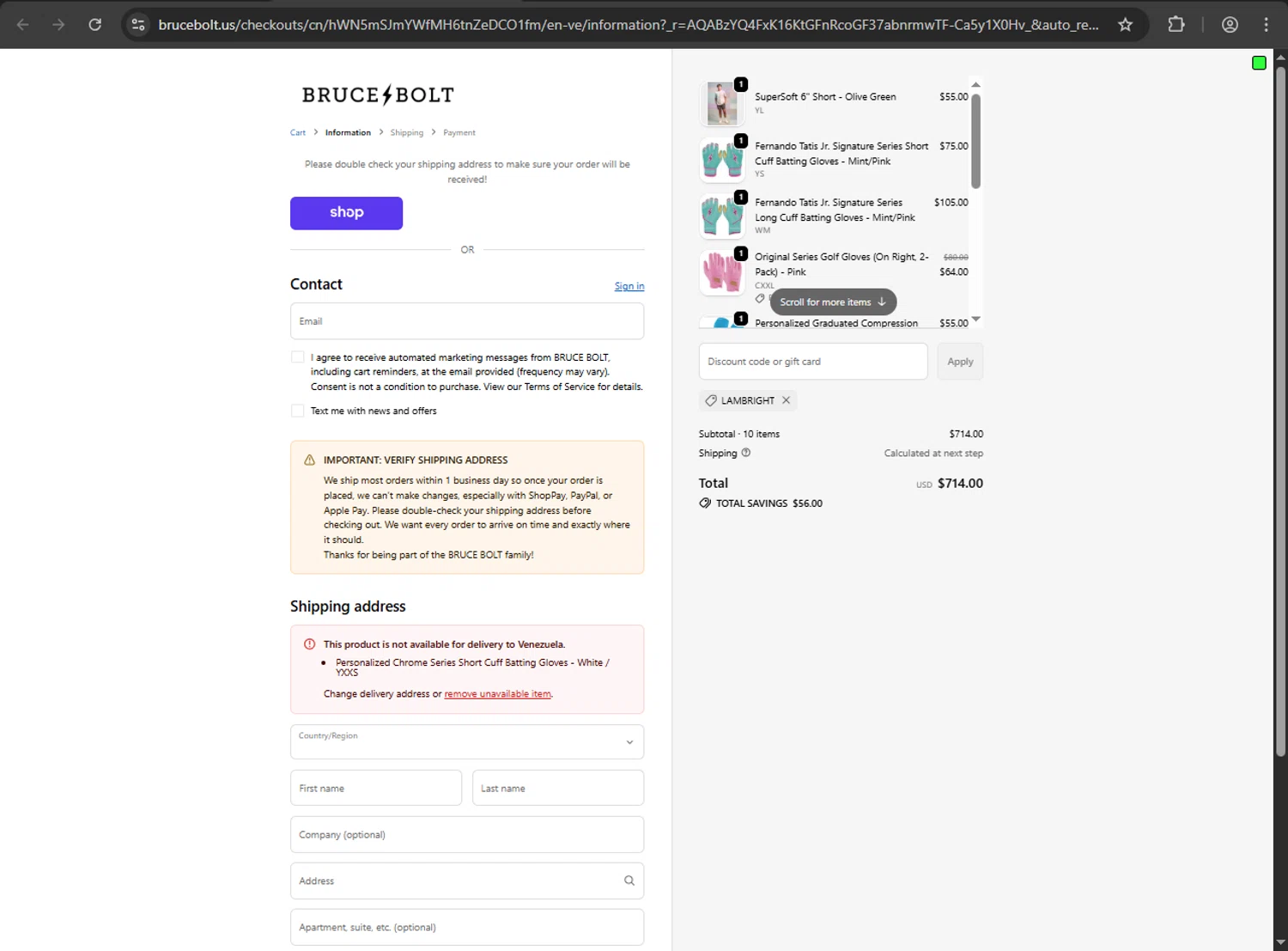Open the site information icon in address bar
The image size is (1288, 951).
click(x=138, y=24)
